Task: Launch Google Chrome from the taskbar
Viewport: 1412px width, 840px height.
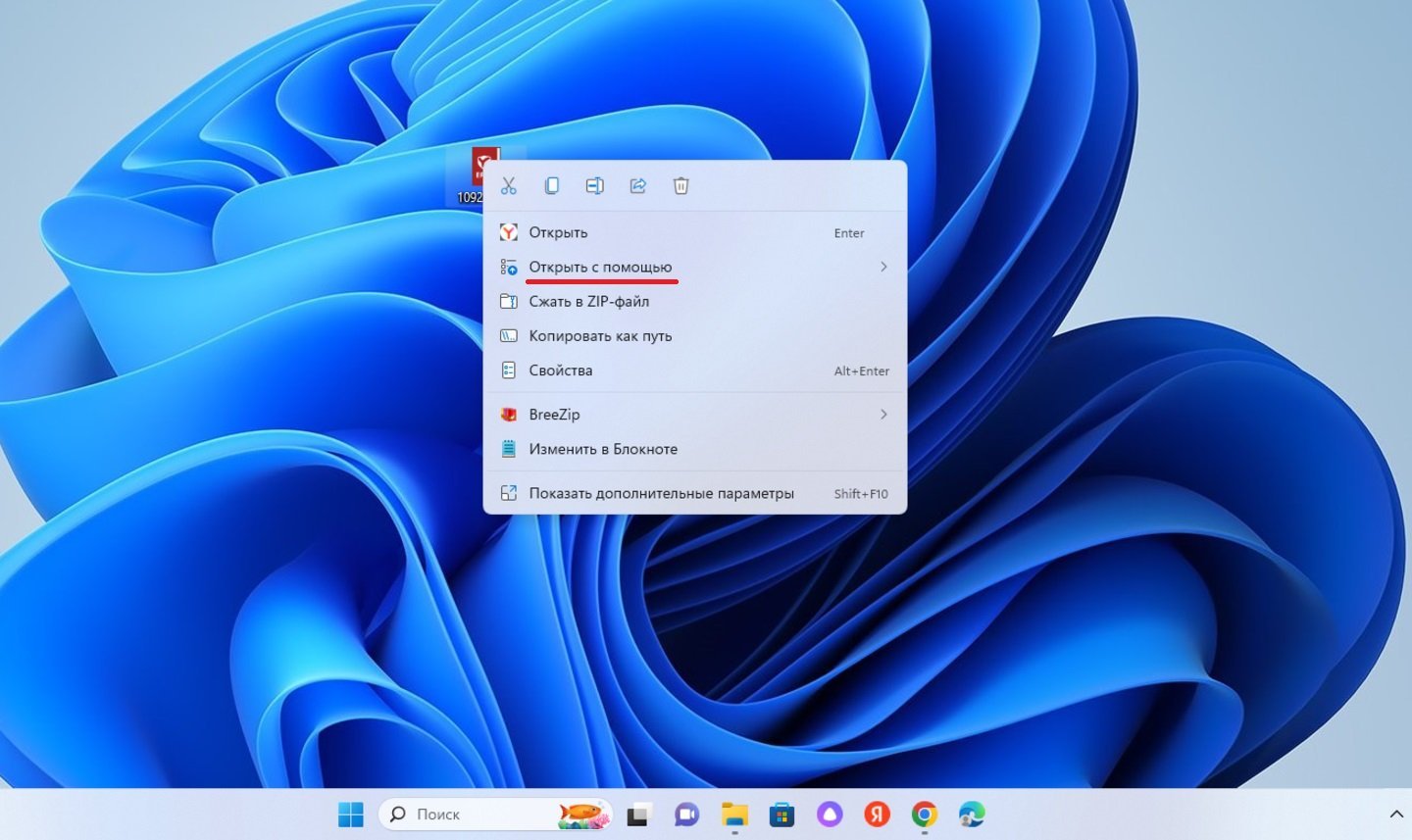Action: coord(924,815)
